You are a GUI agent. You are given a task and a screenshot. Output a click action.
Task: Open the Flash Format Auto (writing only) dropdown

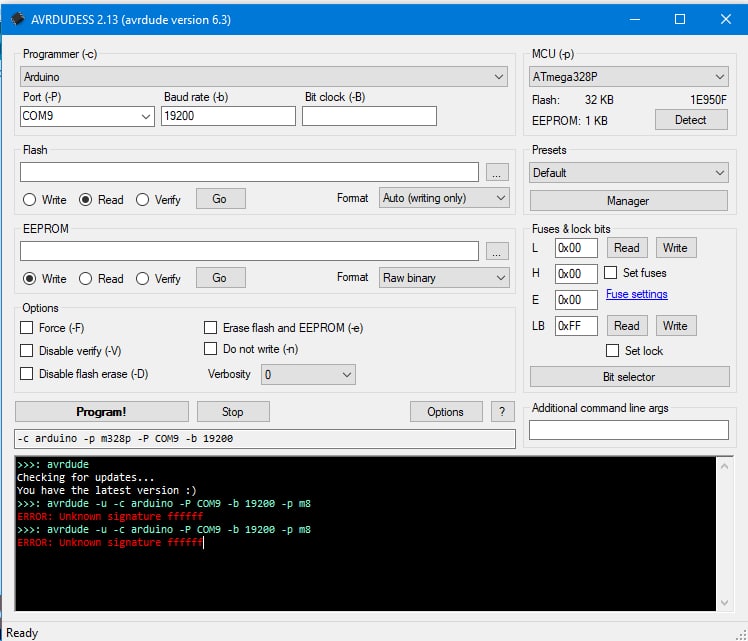[x=444, y=198]
